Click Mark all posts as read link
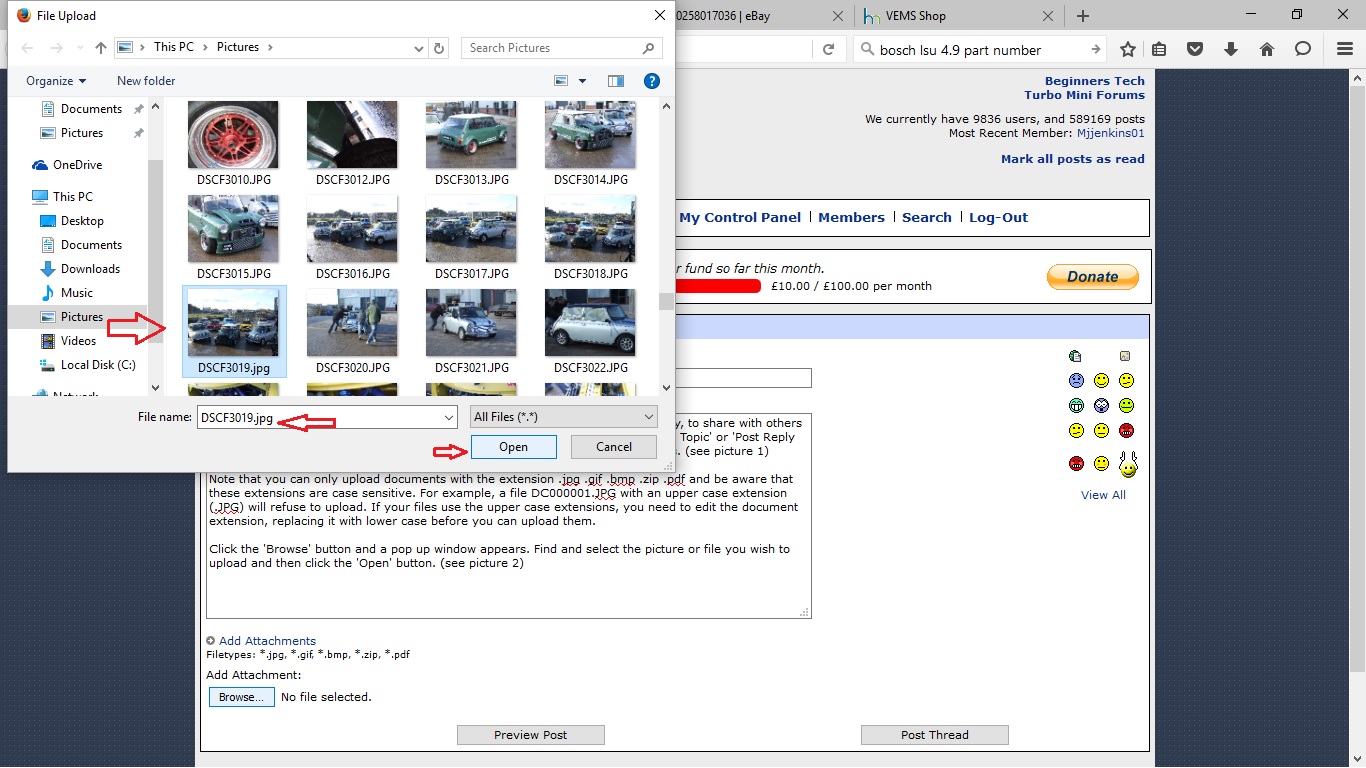Image resolution: width=1366 pixels, height=768 pixels. (x=1073, y=159)
